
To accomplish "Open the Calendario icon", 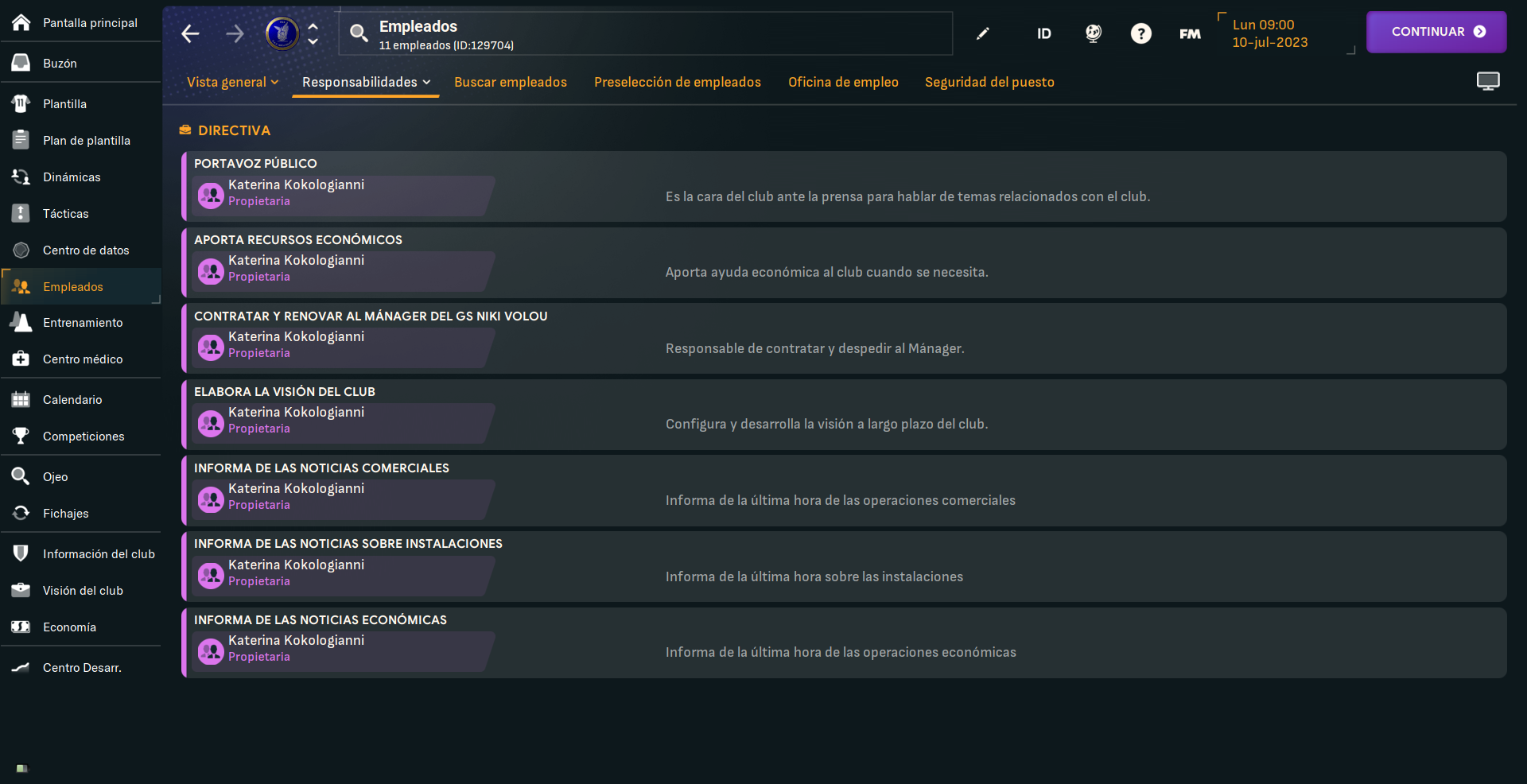I will pos(21,399).
